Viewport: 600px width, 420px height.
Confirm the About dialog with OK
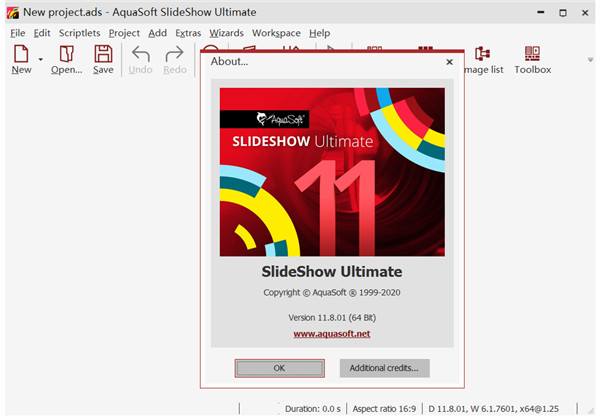click(x=279, y=368)
